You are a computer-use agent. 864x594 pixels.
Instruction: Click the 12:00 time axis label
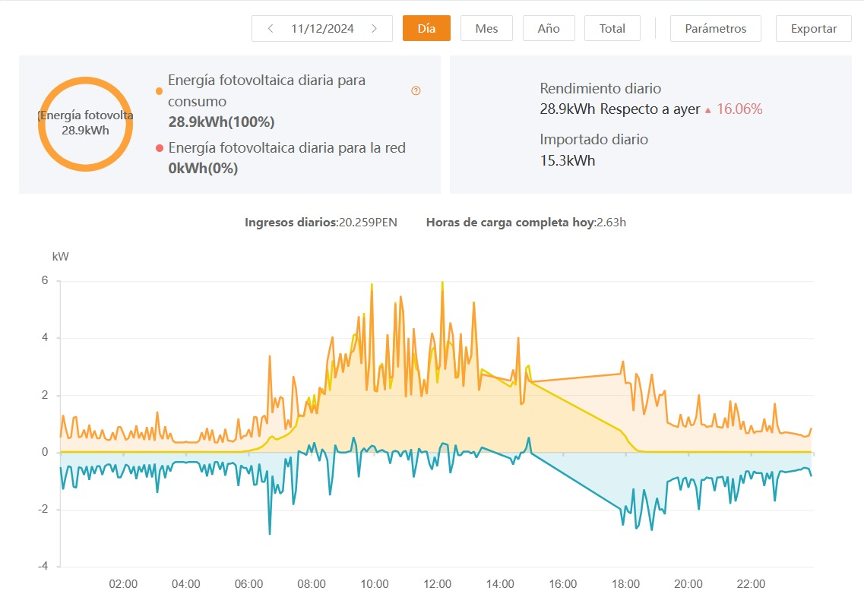tap(438, 584)
